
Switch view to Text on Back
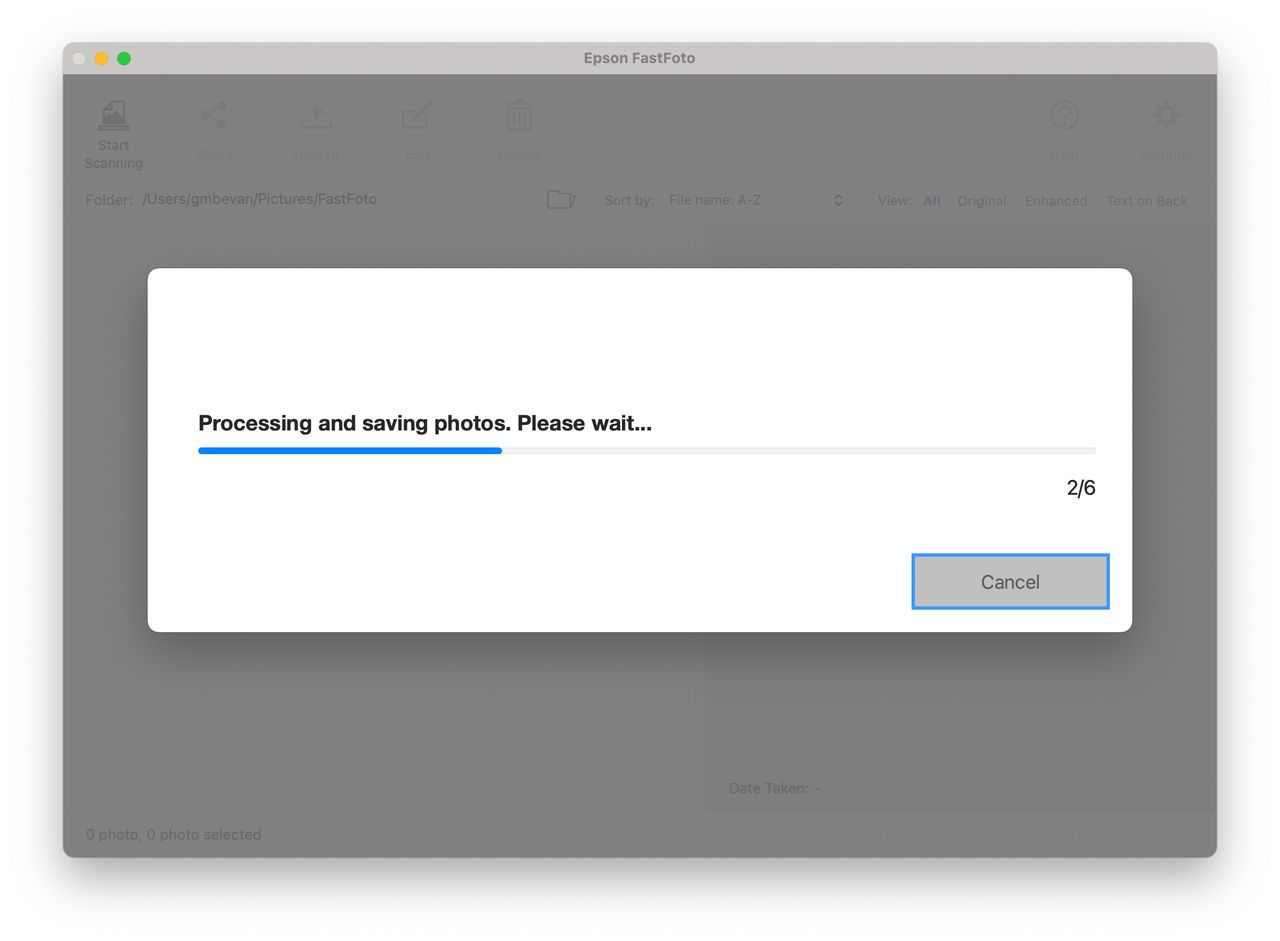click(1147, 201)
